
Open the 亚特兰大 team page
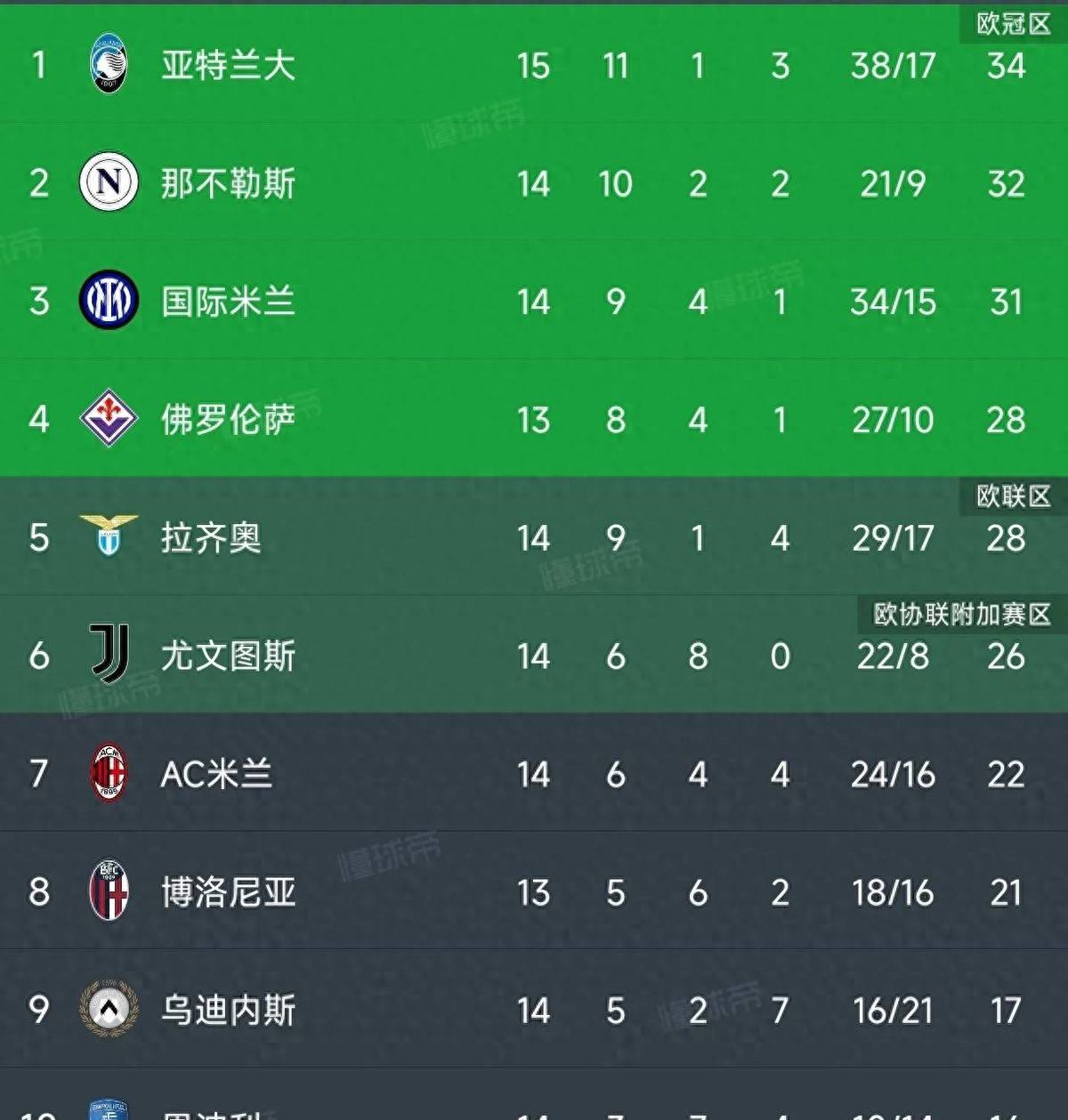(x=228, y=65)
